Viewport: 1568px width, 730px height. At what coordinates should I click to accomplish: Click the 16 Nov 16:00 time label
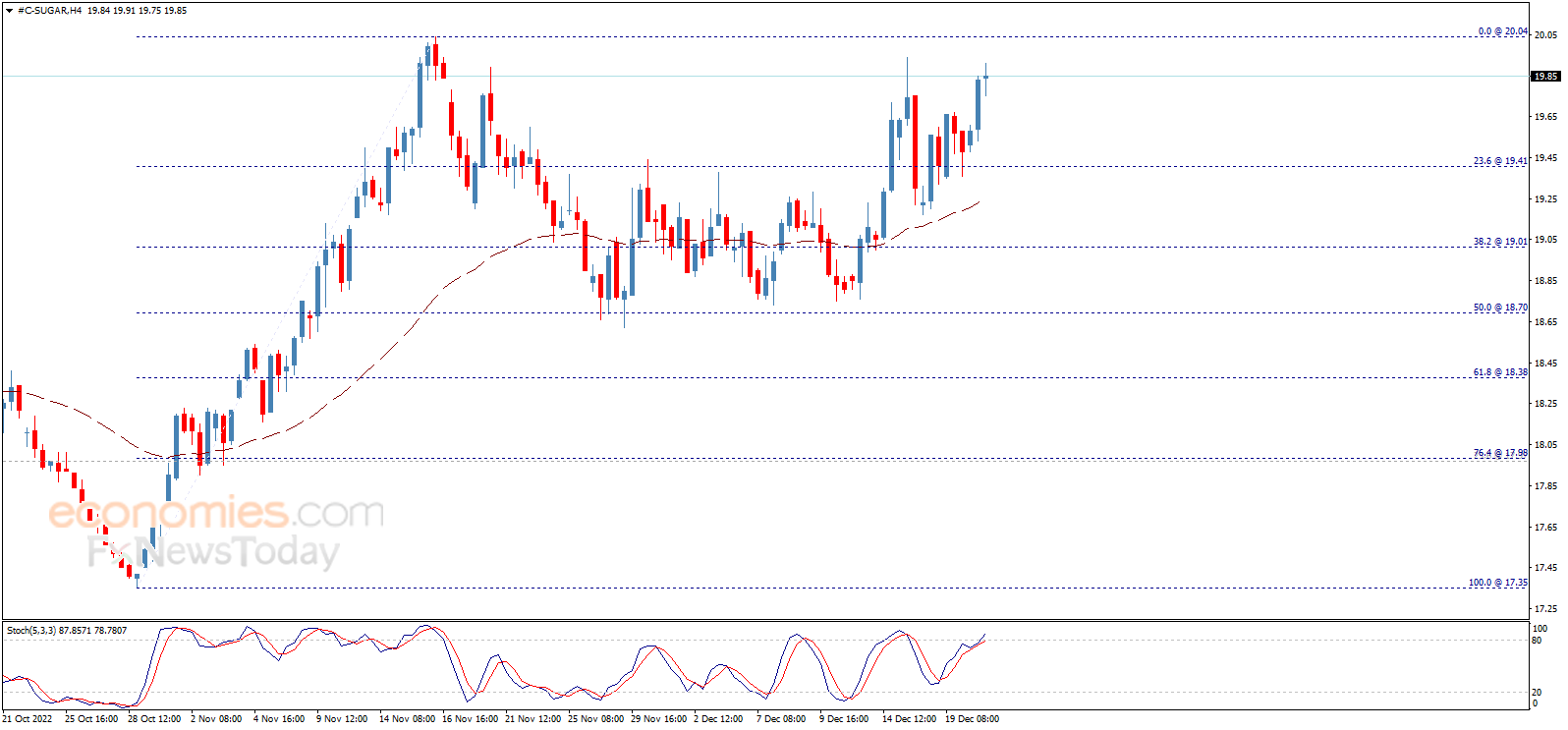[x=470, y=719]
